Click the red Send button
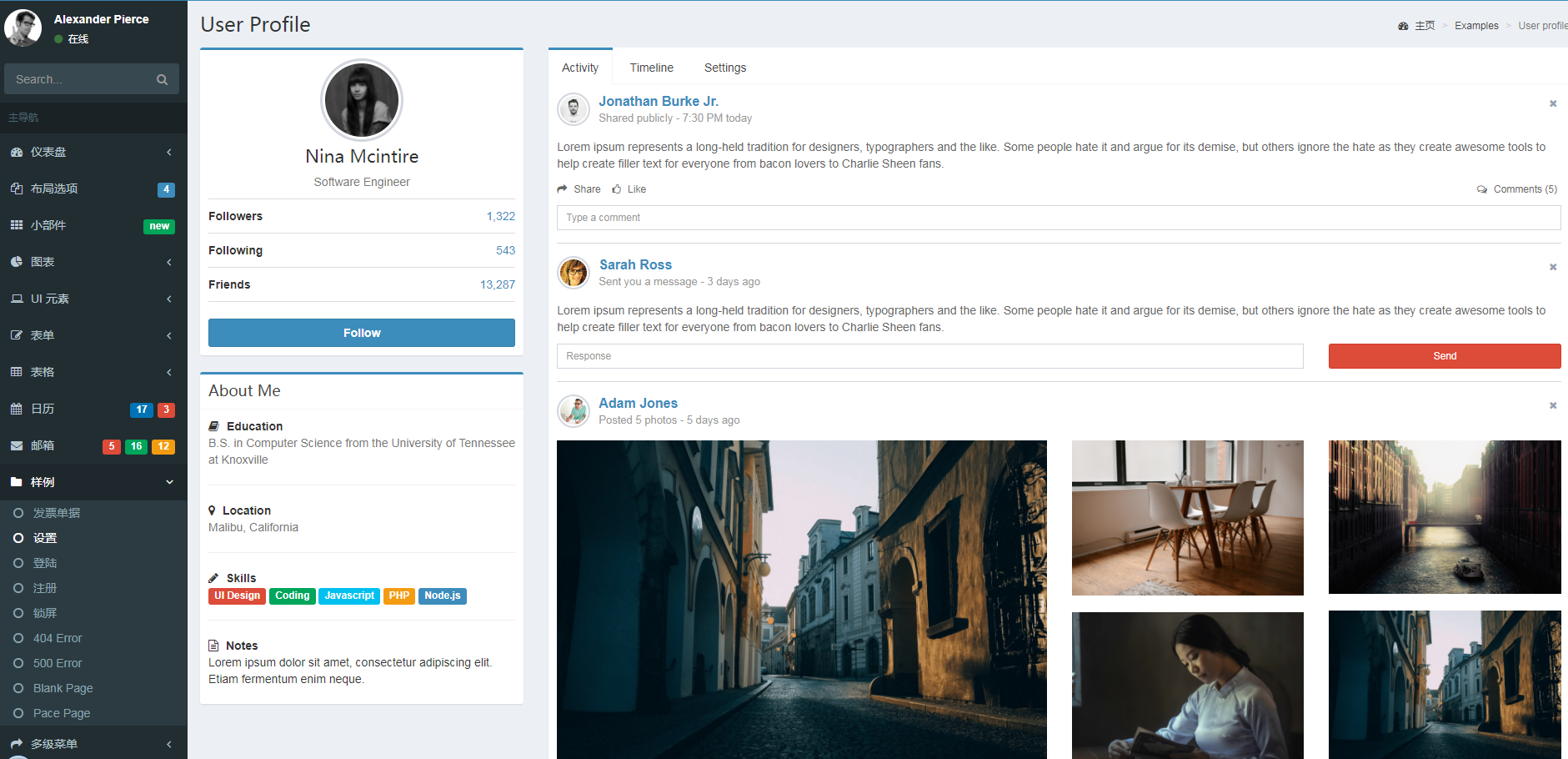The width and height of the screenshot is (1568, 759). pos(1445,356)
